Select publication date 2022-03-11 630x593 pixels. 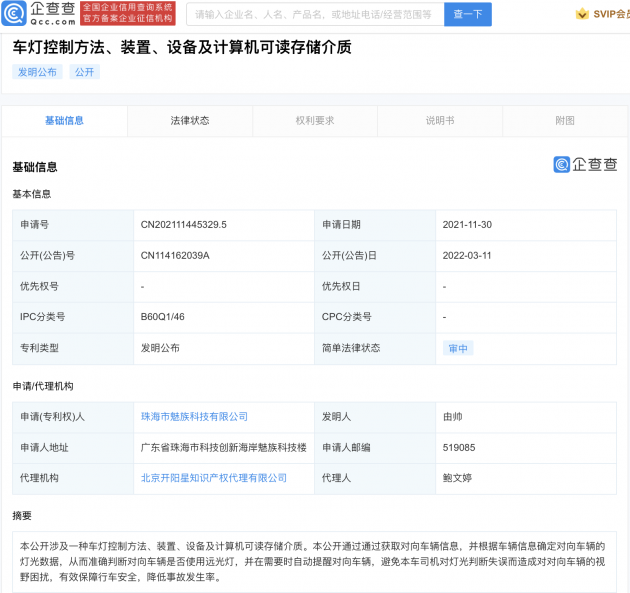click(467, 256)
